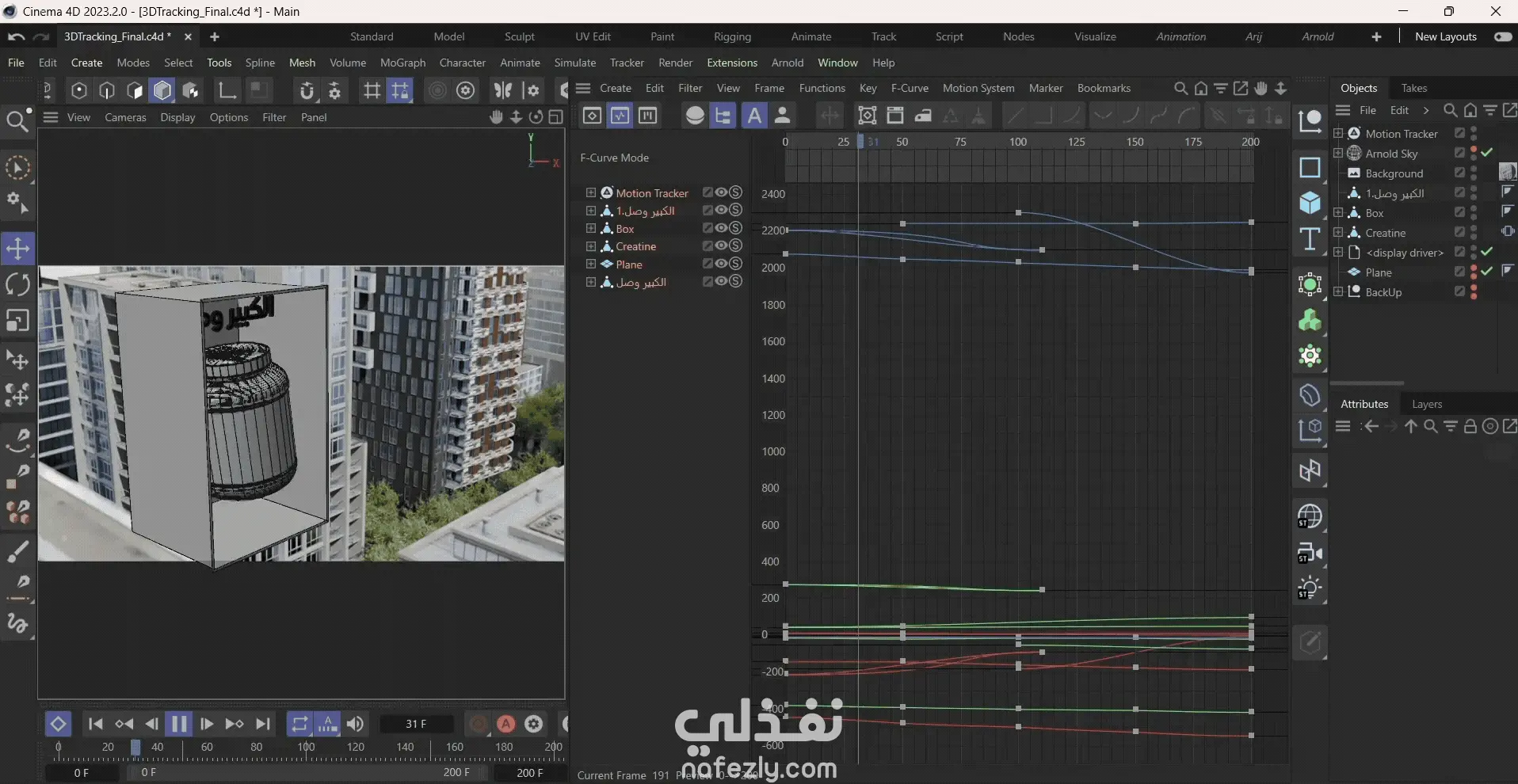The width and height of the screenshot is (1518, 784).
Task: Click the automatic mode 'A' icon in timeline
Action: (x=754, y=116)
